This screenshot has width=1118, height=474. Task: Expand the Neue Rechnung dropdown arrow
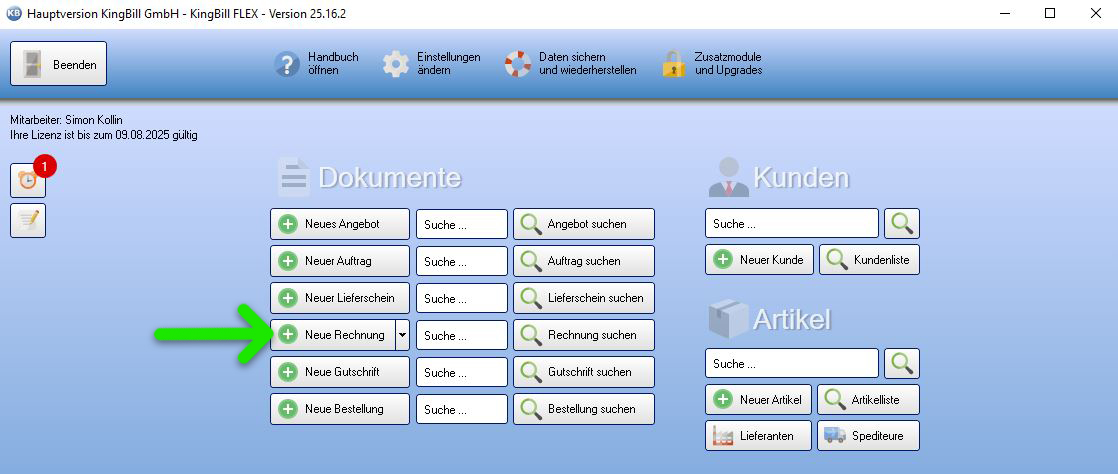(x=403, y=335)
